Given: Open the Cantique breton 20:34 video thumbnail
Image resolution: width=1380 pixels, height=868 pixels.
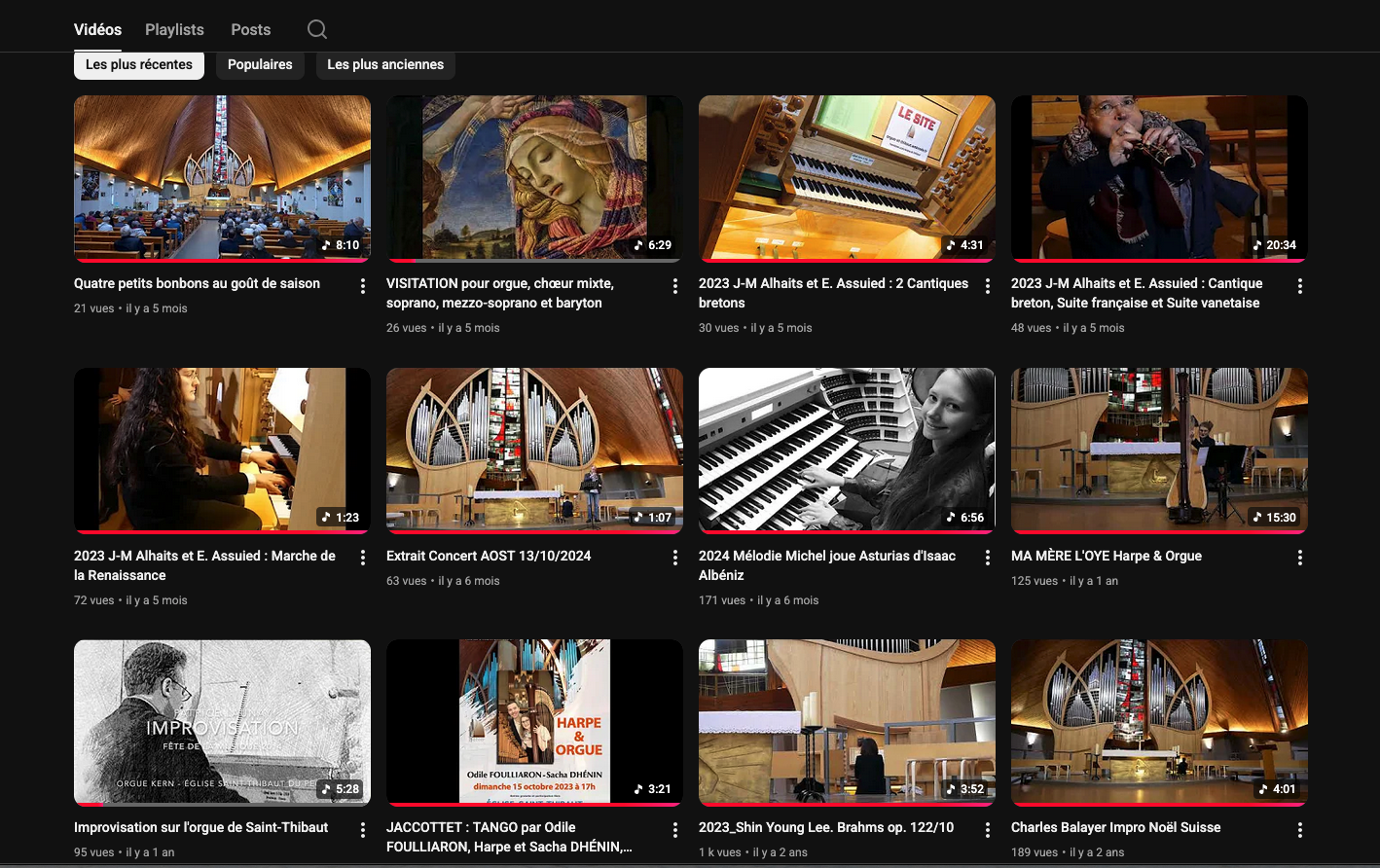Looking at the screenshot, I should 1158,176.
